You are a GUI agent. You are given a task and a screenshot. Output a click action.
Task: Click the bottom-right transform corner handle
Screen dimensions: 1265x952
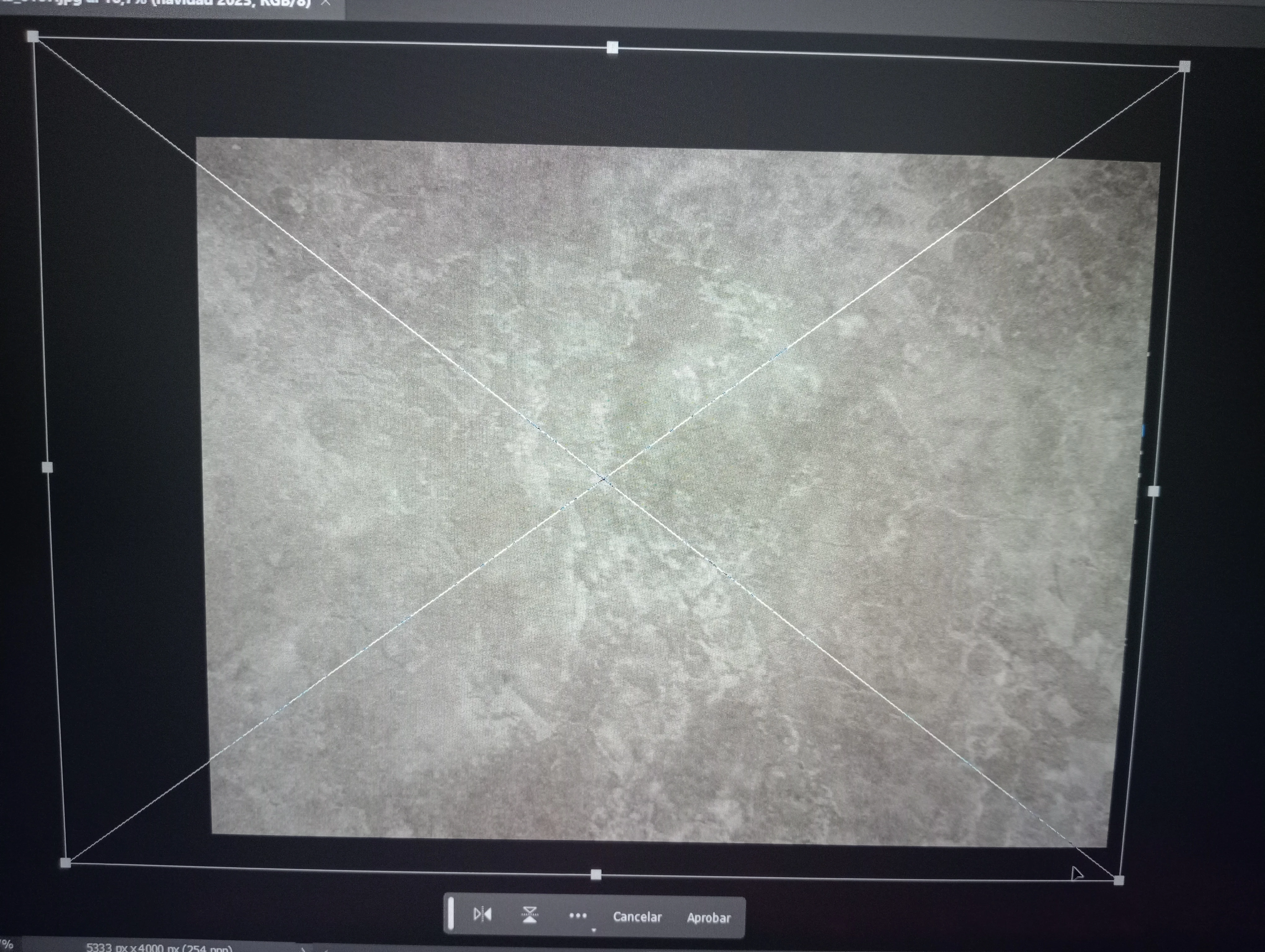1119,881
